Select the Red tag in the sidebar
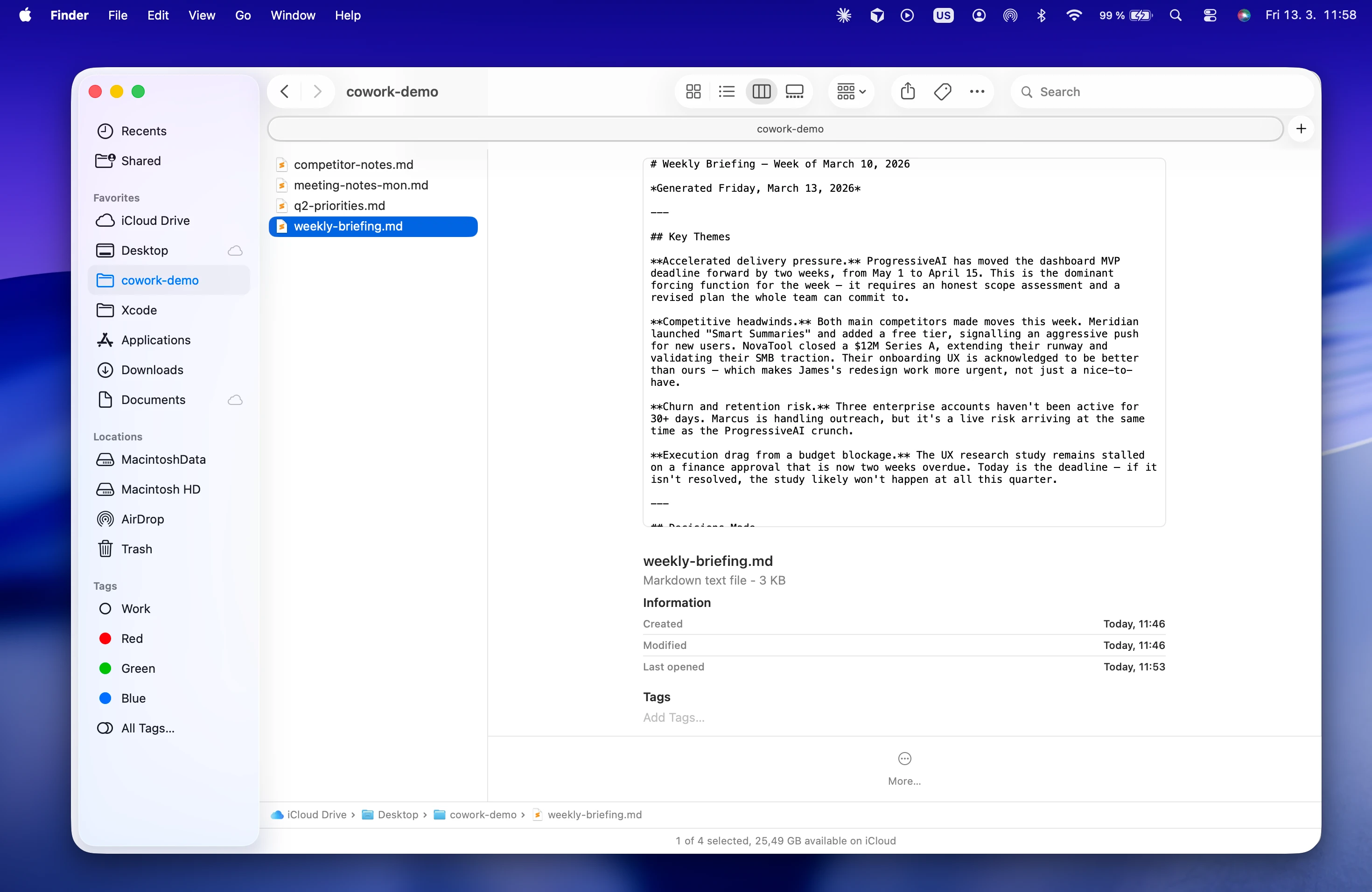This screenshot has height=892, width=1372. click(x=133, y=639)
